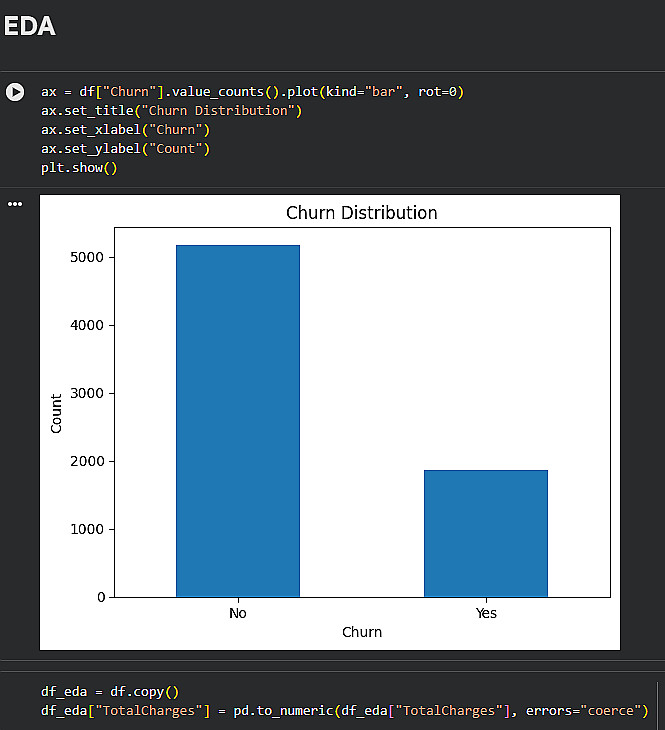Place cursor in the value_counts().plot code line

click(x=252, y=92)
